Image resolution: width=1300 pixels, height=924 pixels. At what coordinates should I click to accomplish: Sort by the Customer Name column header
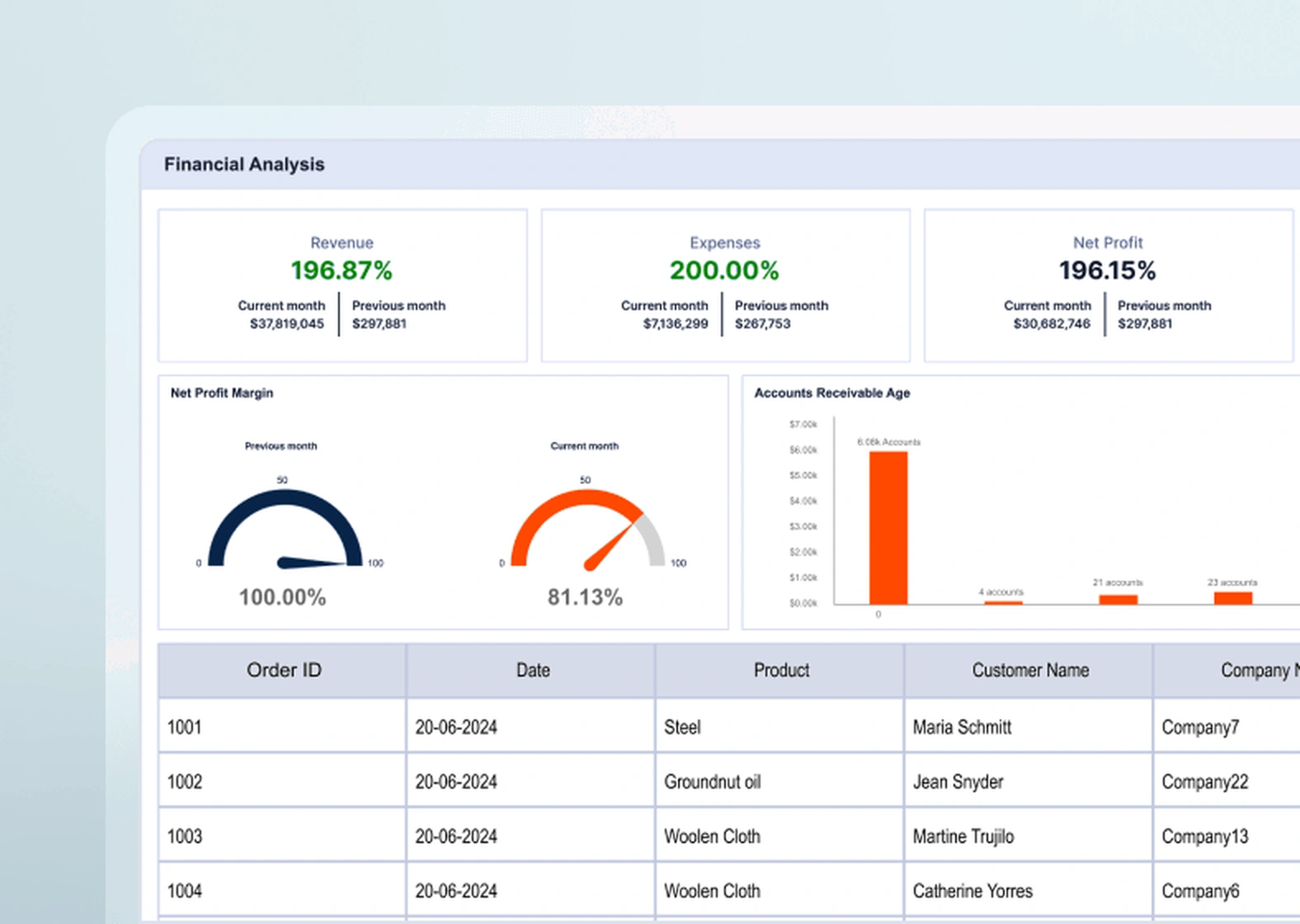(x=1029, y=670)
